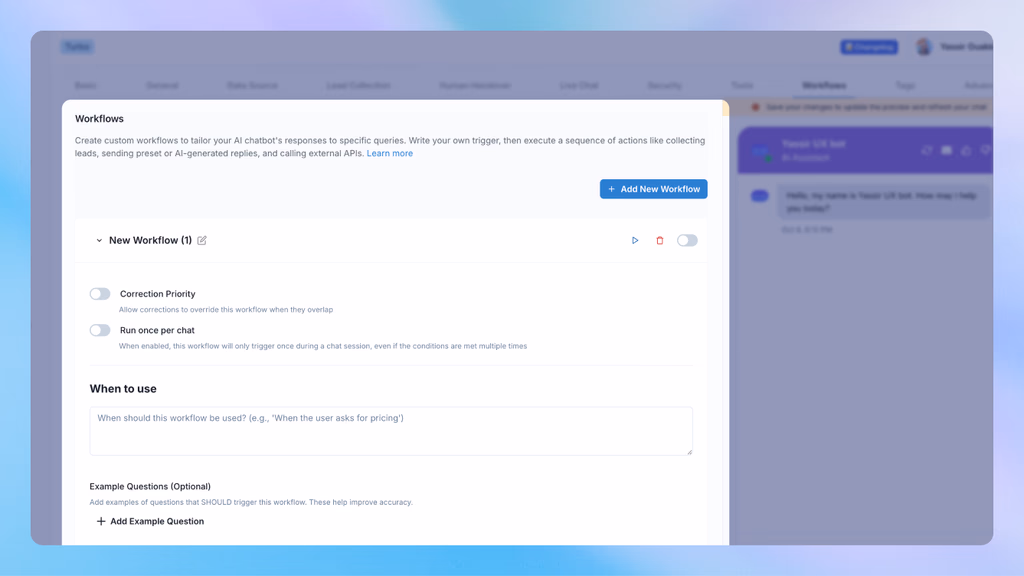Open the Turbo dropdown at the top left
Viewport: 1024px width, 576px height.
pos(77,46)
